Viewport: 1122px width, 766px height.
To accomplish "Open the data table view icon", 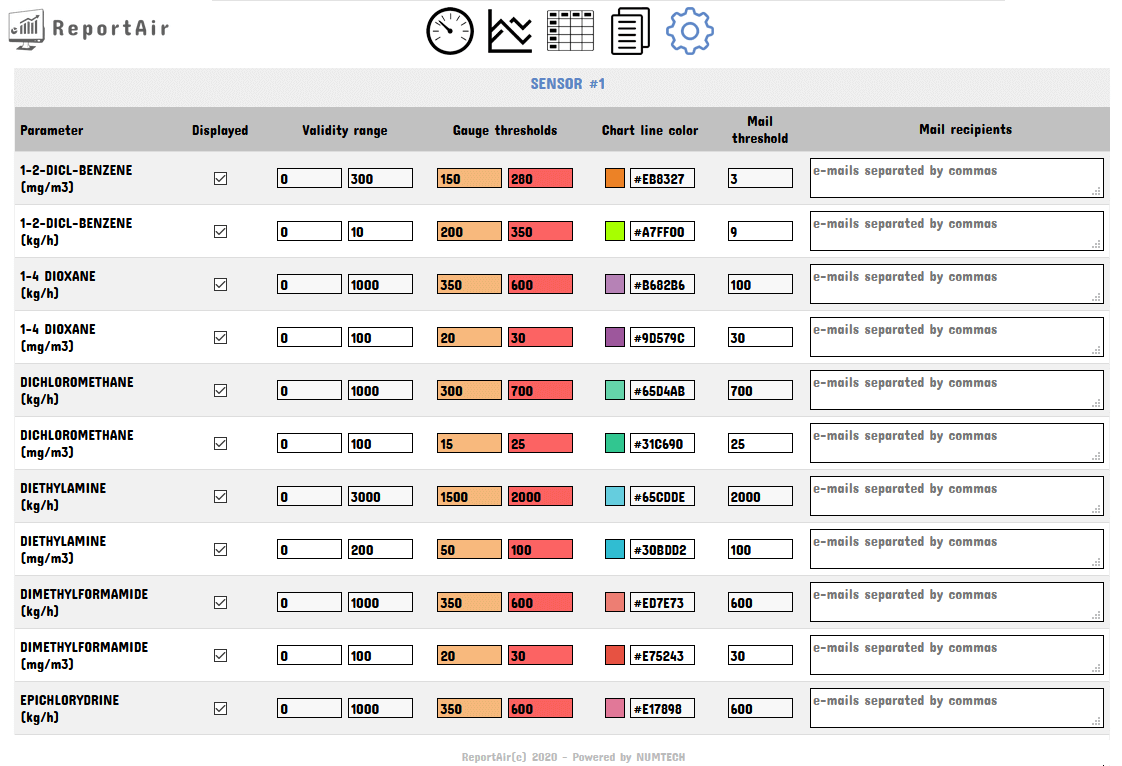I will [x=570, y=31].
